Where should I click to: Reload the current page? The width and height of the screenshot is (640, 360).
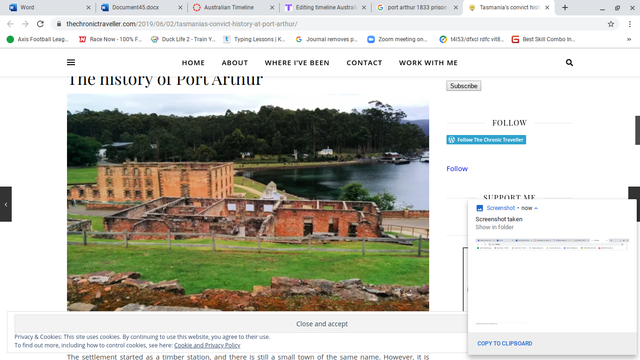click(x=40, y=24)
